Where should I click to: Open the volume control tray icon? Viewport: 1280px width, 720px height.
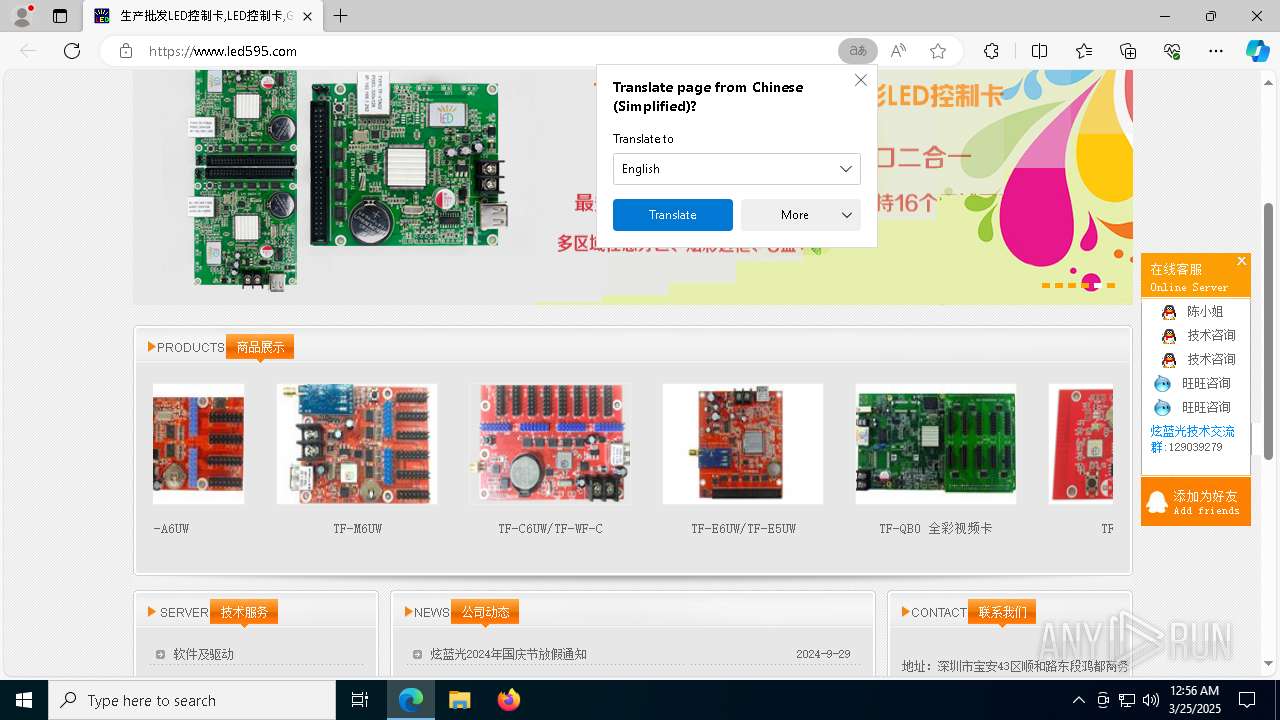pos(1151,700)
